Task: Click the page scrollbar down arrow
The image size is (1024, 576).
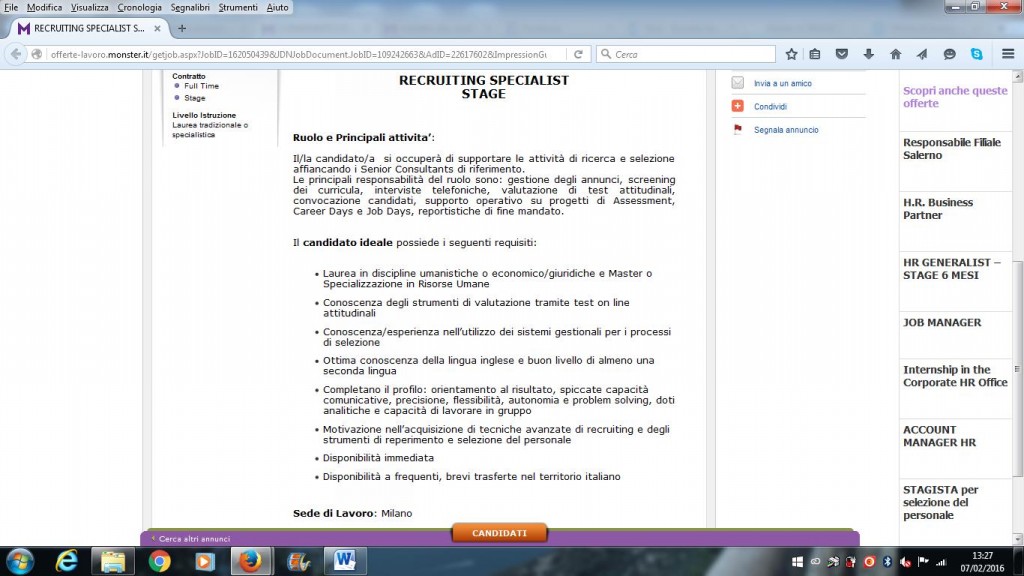Action: (1017, 539)
